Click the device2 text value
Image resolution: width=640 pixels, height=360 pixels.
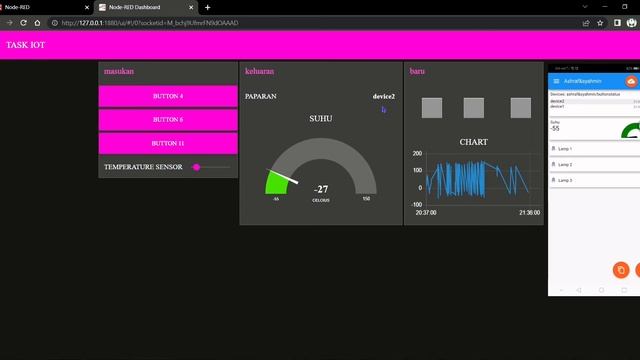[384, 96]
